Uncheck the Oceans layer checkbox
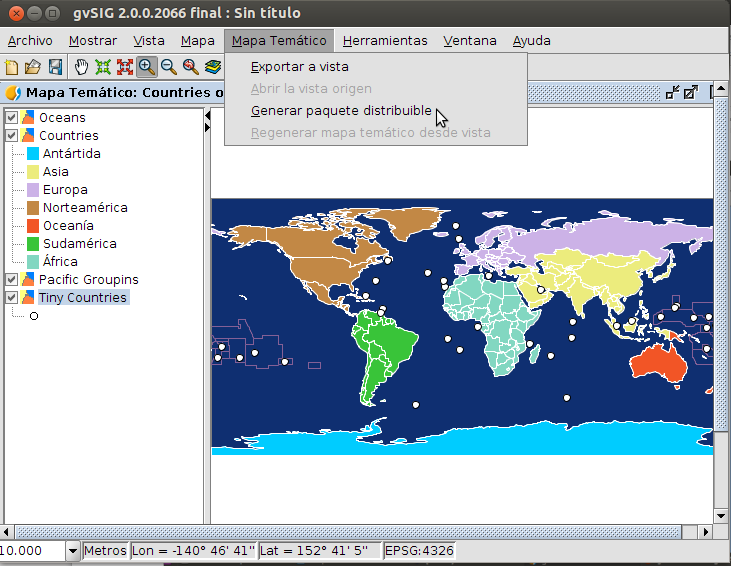Viewport: 731px width, 566px height. pos(12,118)
